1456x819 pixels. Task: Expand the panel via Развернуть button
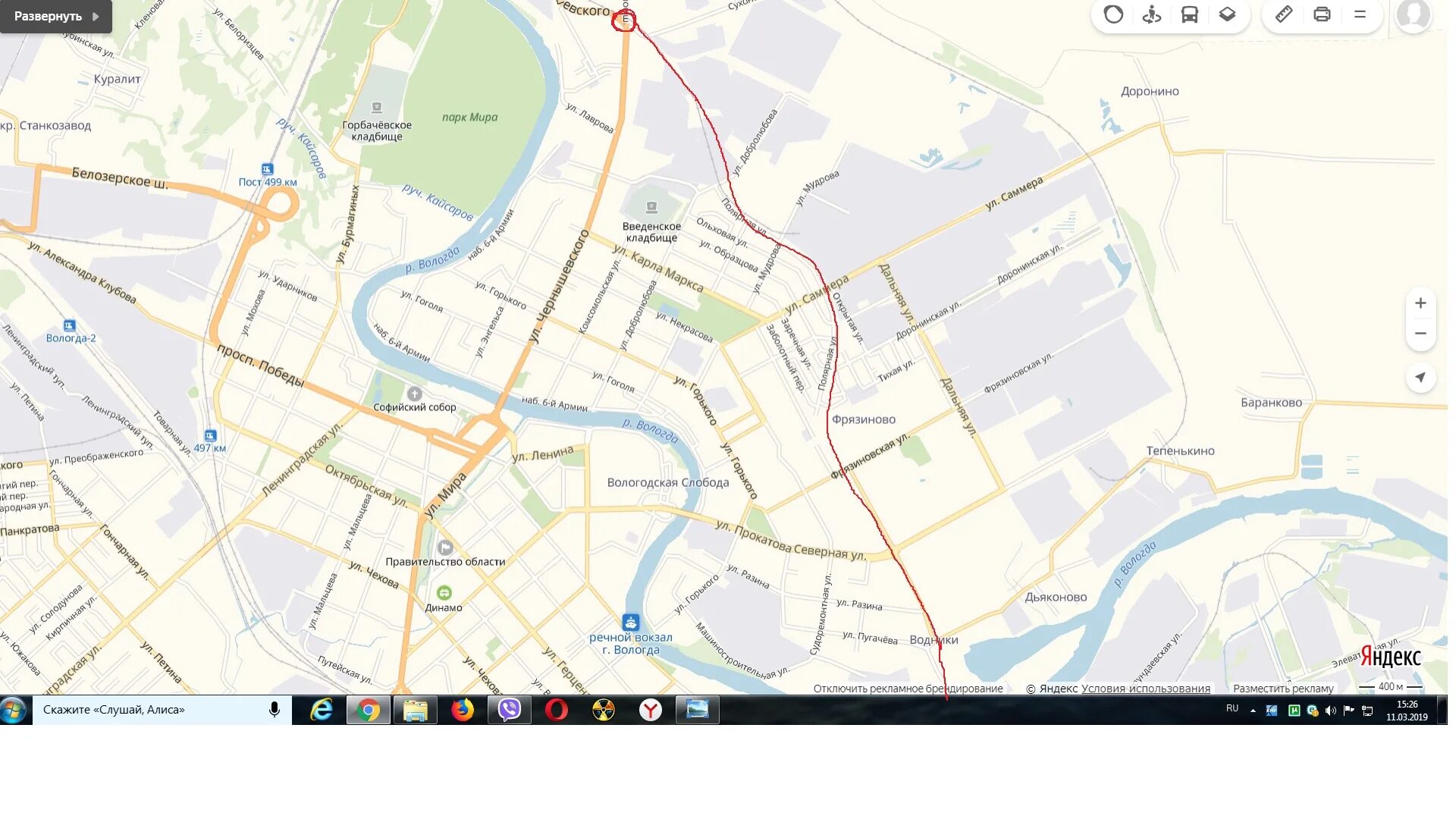(x=56, y=16)
